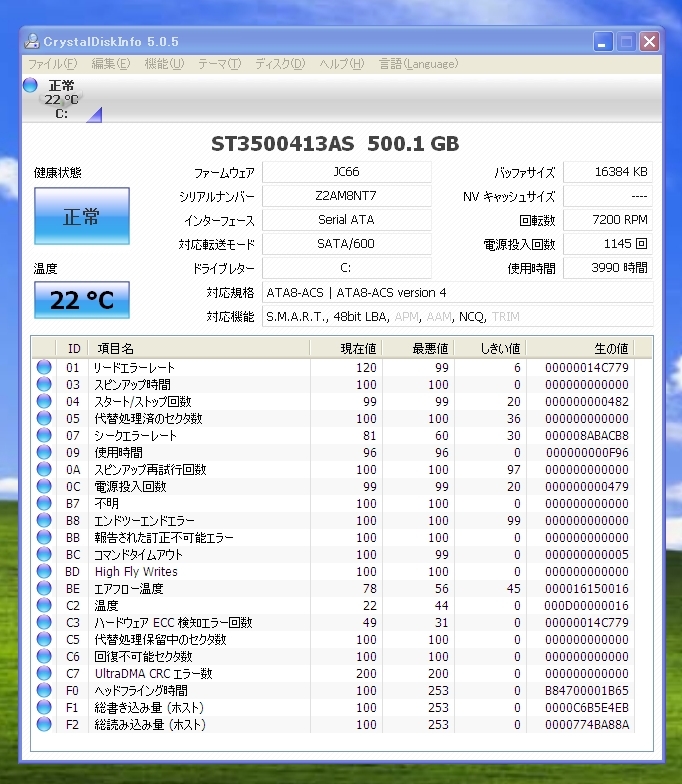Viewport: 682px width, 784px height.
Task: Click raw value B84700001B65 in ヘッドフライング時間 row
Action: 586,690
